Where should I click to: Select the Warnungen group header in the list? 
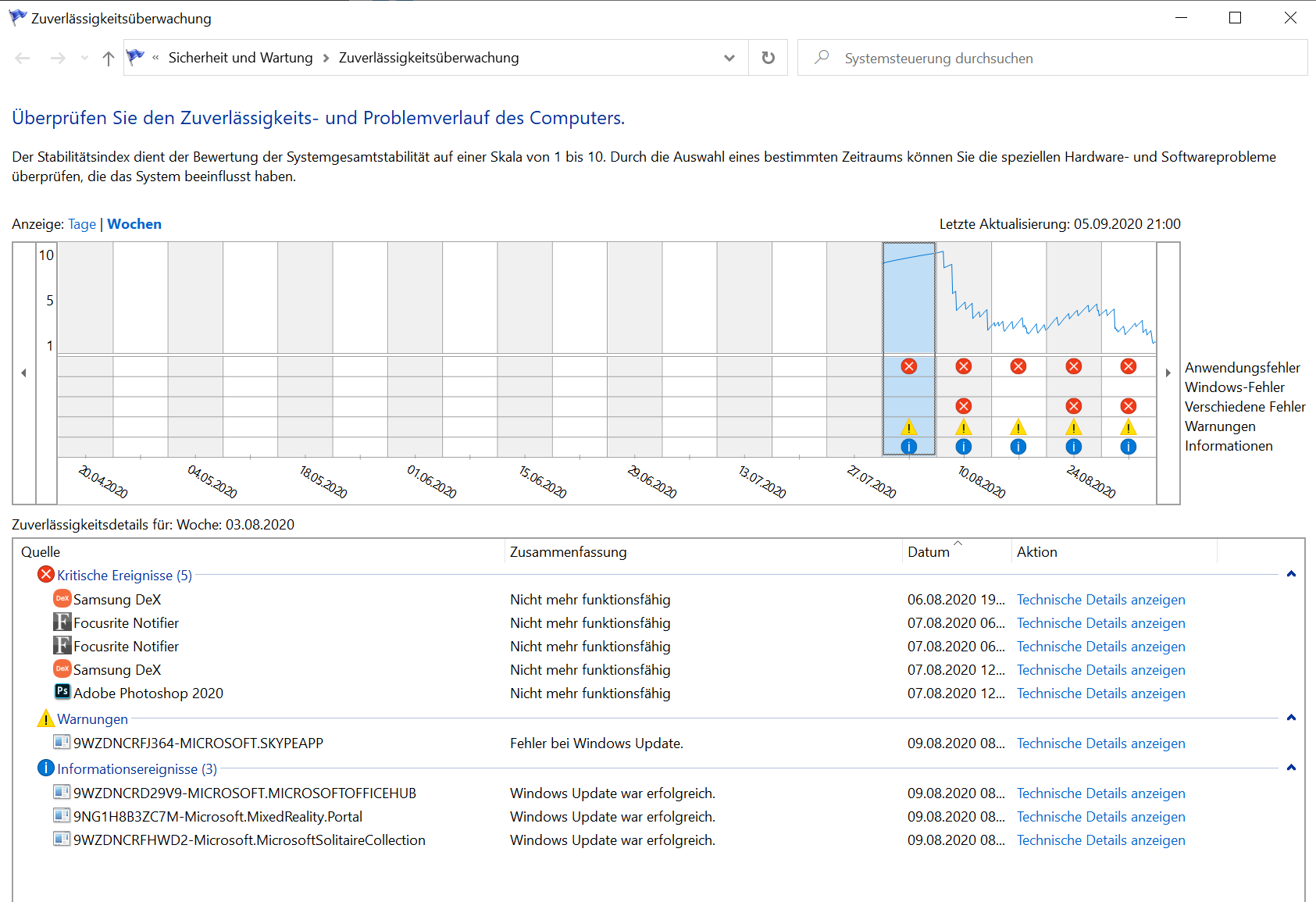92,719
